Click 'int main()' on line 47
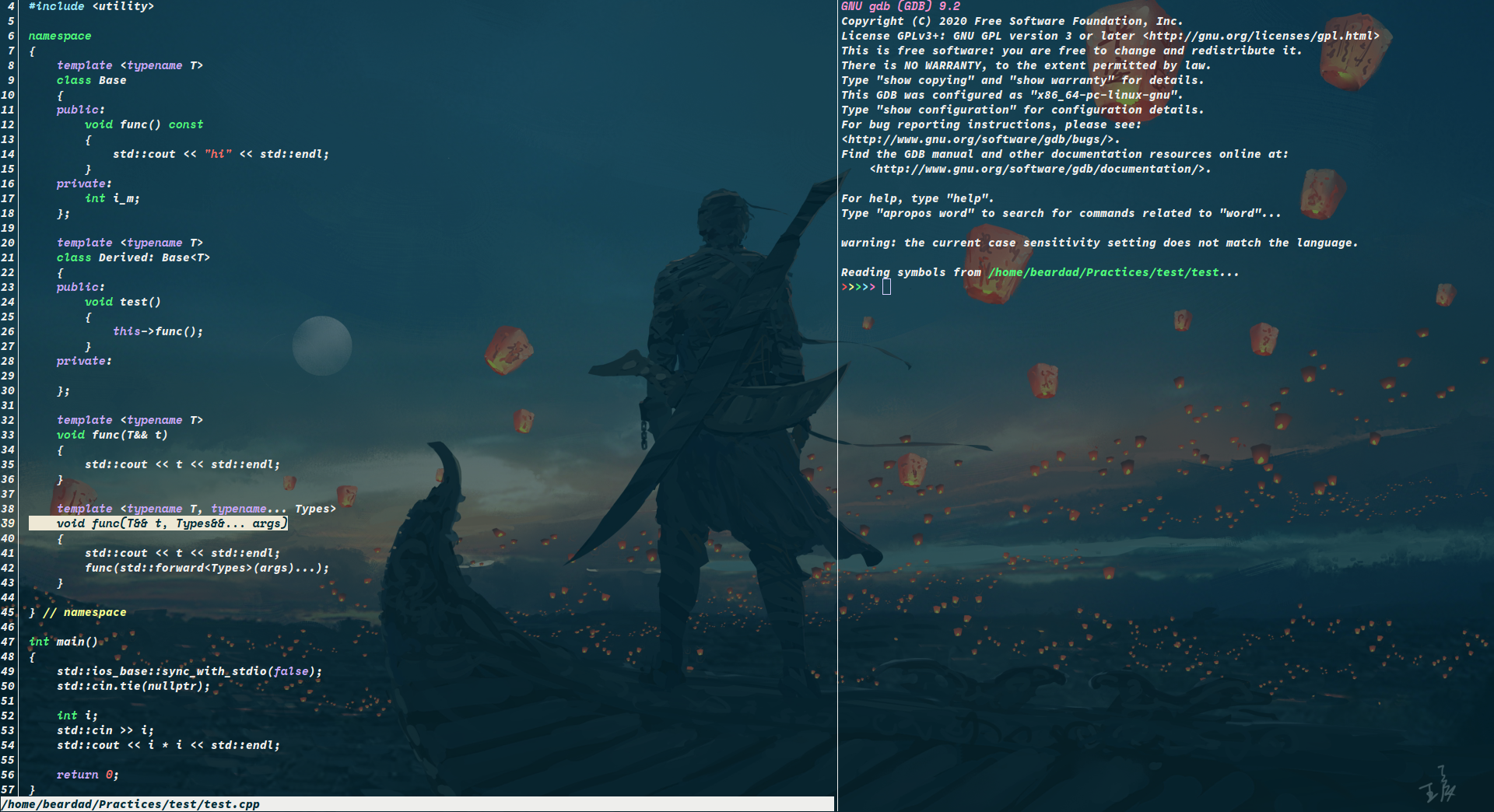The height and width of the screenshot is (812, 1494). pyautogui.click(x=63, y=642)
